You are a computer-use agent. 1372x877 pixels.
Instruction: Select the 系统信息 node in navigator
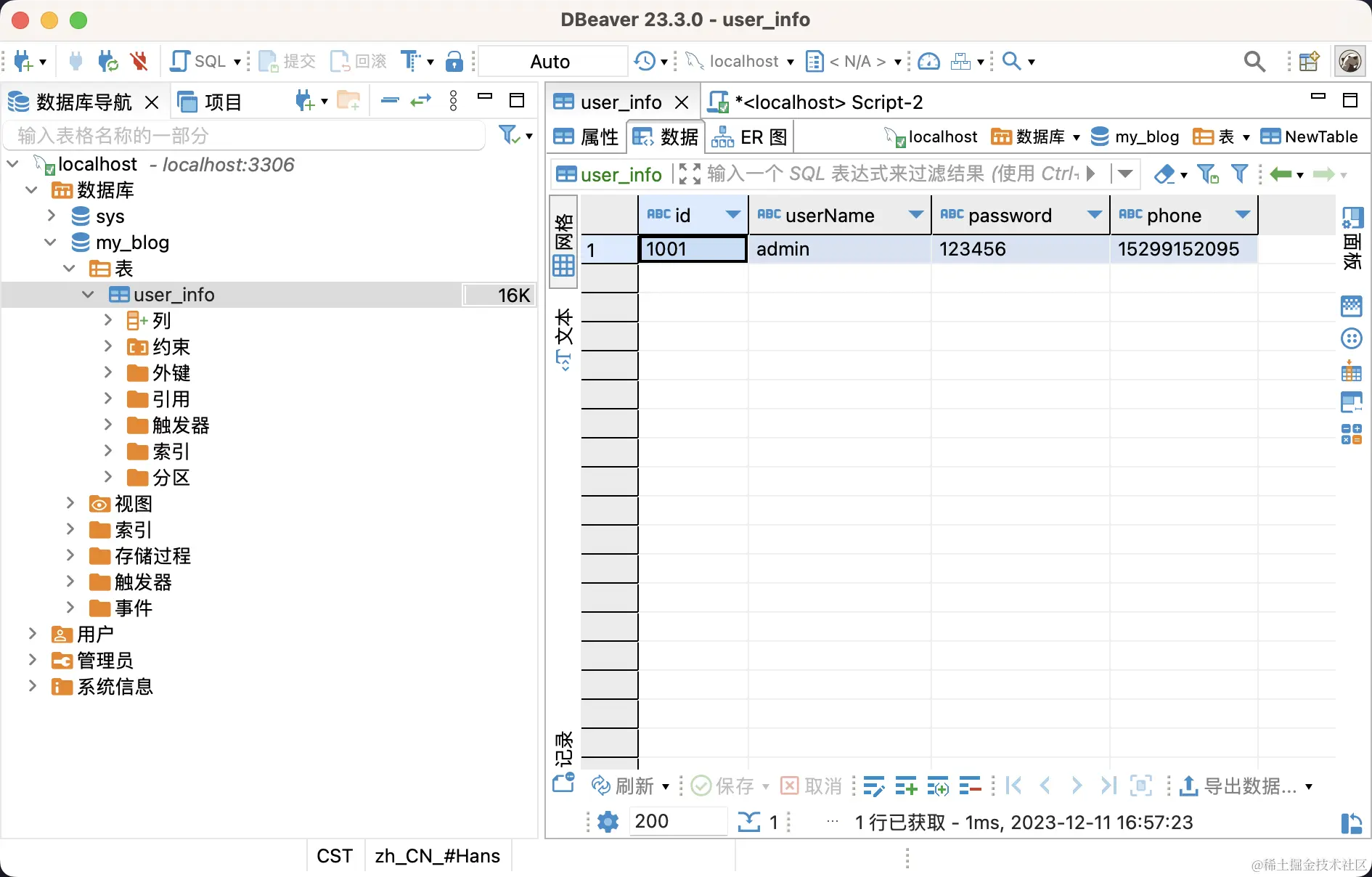click(x=102, y=687)
